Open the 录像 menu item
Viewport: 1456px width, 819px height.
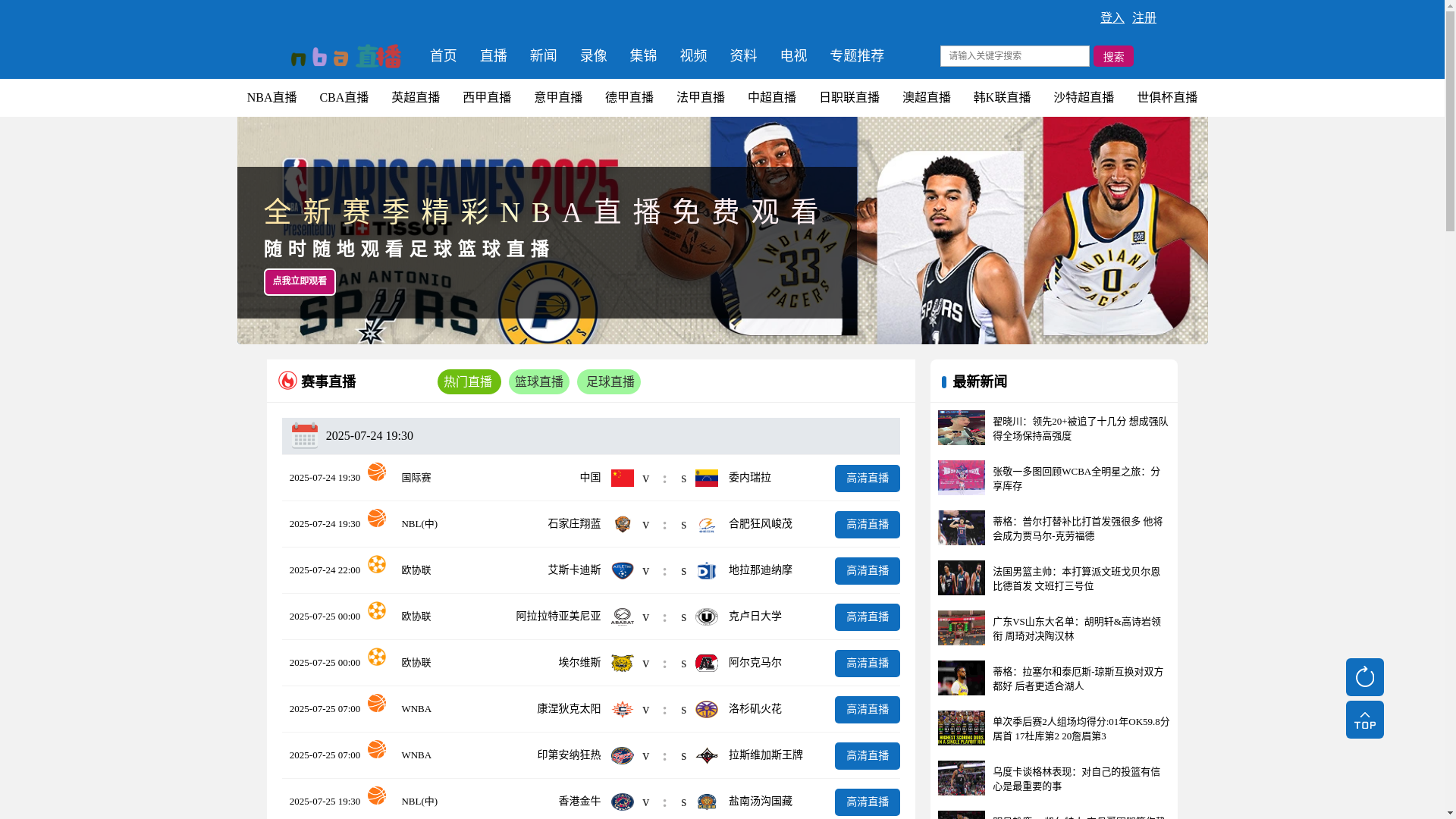pos(594,55)
